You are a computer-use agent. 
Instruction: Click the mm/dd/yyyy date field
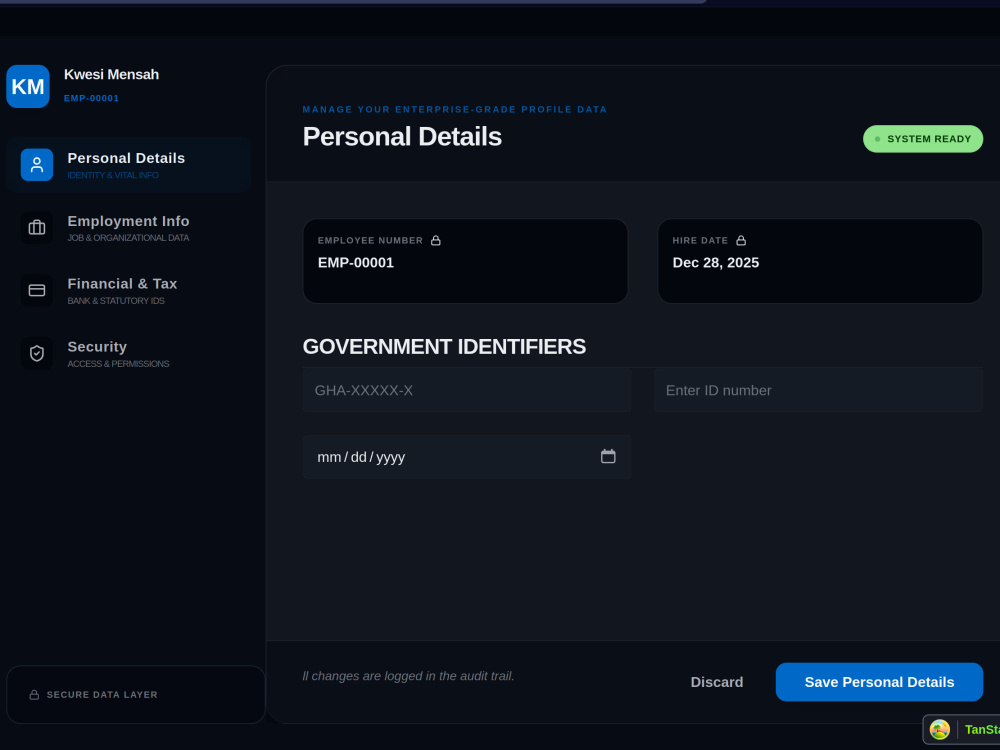467,457
